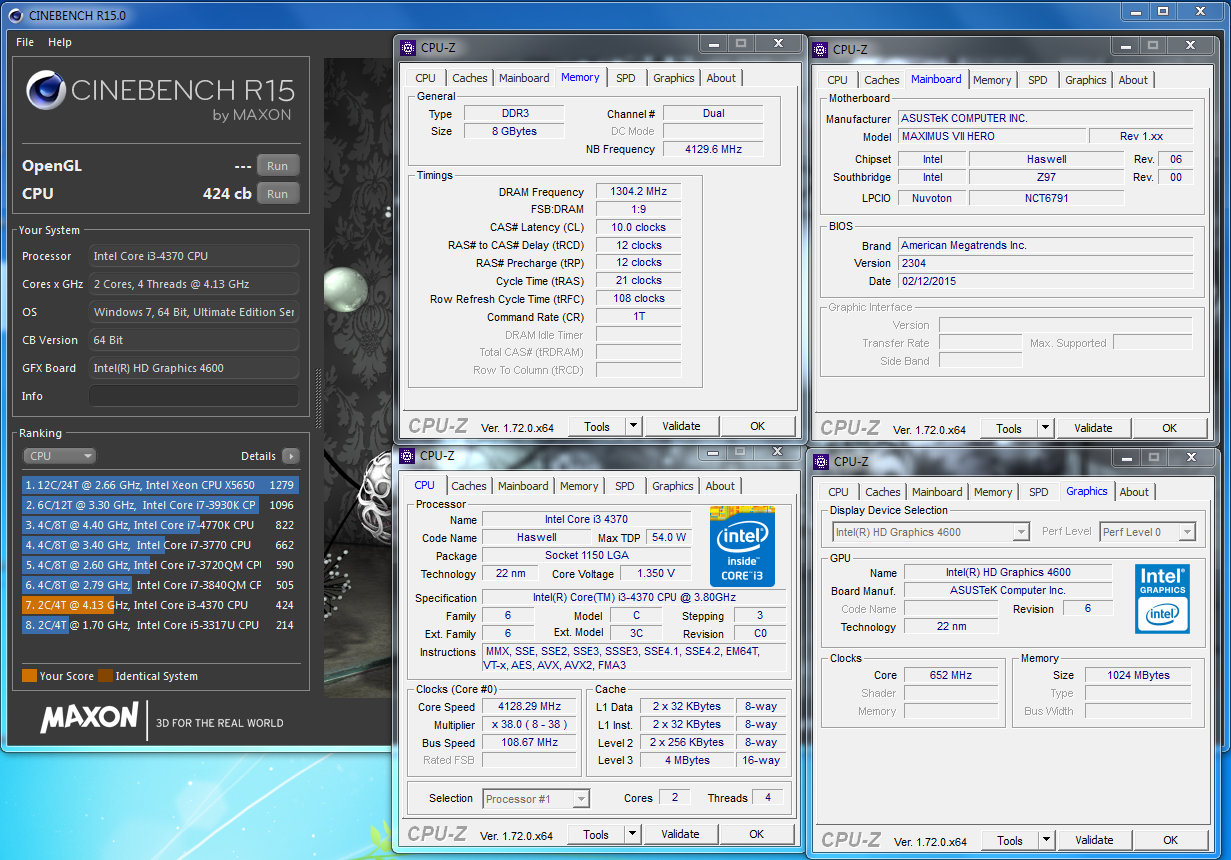Click the Identical System brown legend swatch
Viewport: 1231px width, 860px height.
[105, 676]
